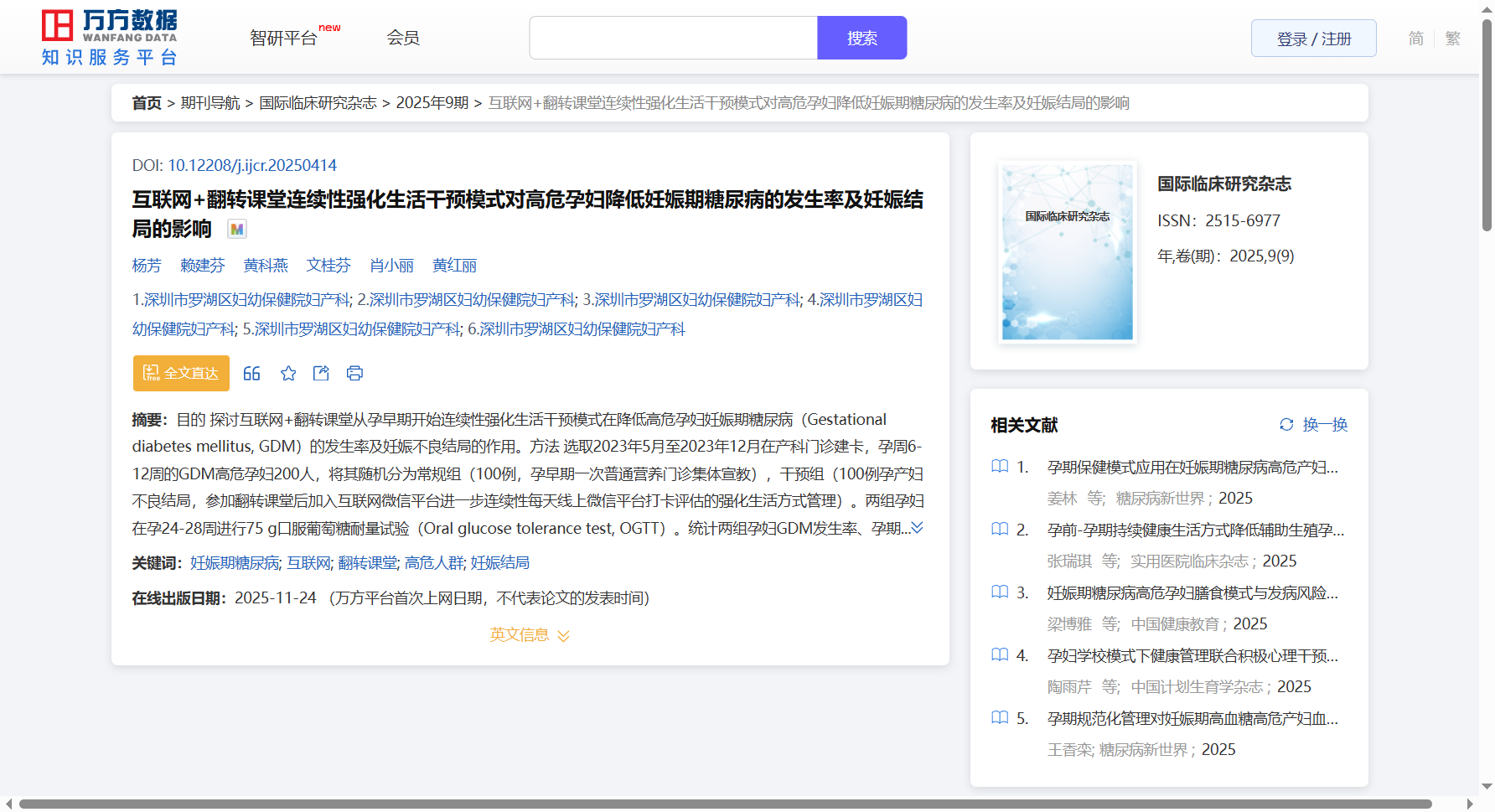Click the 登录 / 注册 button
This screenshot has width=1495, height=812.
1313,39
